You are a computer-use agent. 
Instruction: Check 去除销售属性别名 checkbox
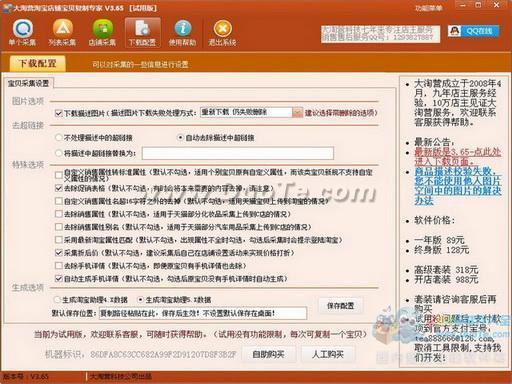pyautogui.click(x=59, y=227)
